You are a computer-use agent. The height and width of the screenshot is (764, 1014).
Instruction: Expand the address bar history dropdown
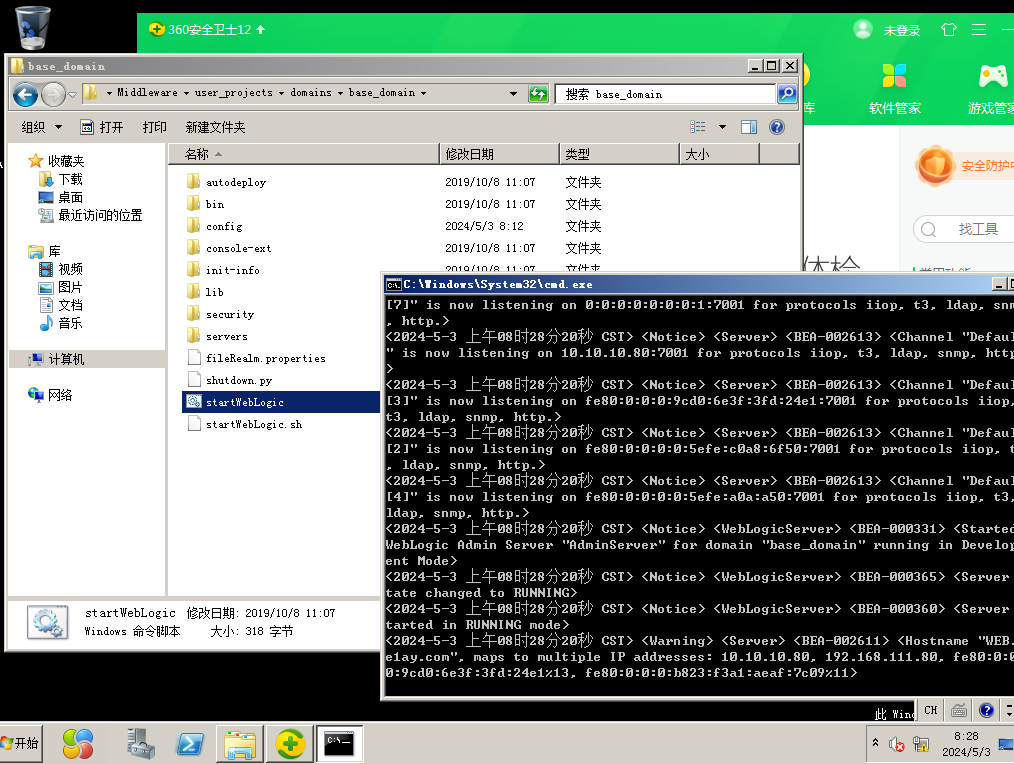coord(513,94)
